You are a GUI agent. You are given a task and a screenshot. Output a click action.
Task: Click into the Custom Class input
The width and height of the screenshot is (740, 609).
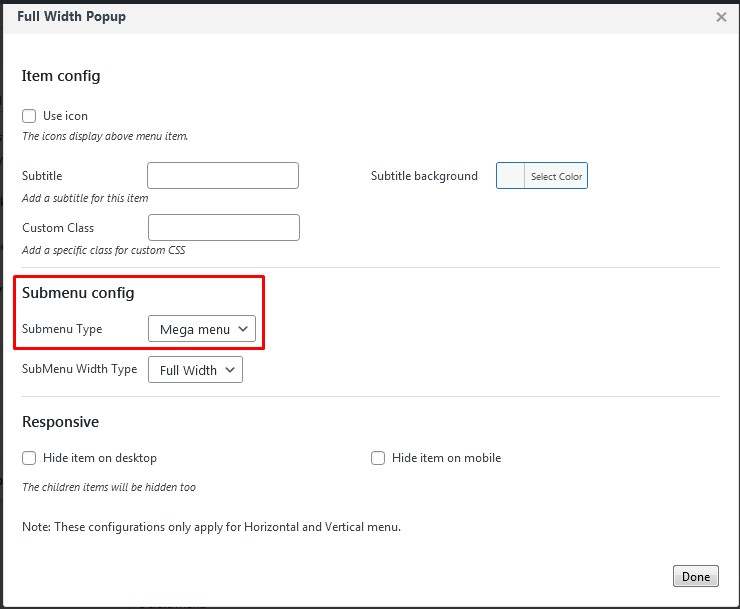coord(223,228)
